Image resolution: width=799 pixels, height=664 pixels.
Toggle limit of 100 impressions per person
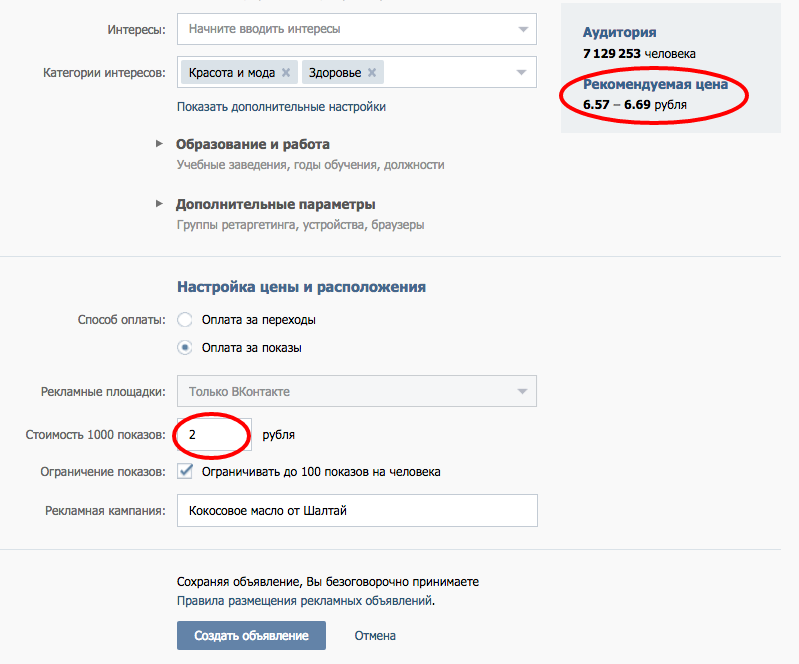185,471
